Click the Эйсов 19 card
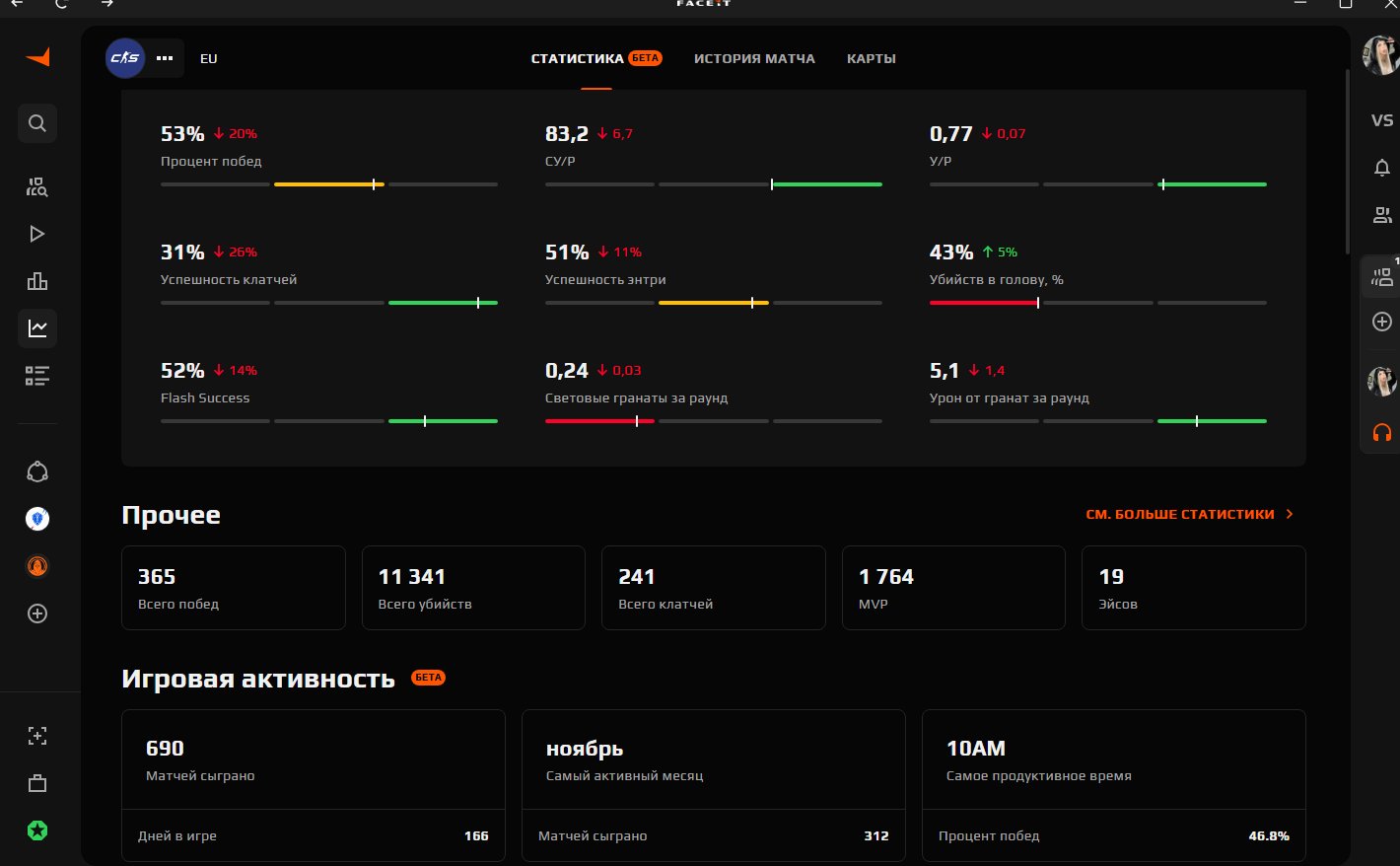Screen dimensions: 1400x866 point(1194,588)
